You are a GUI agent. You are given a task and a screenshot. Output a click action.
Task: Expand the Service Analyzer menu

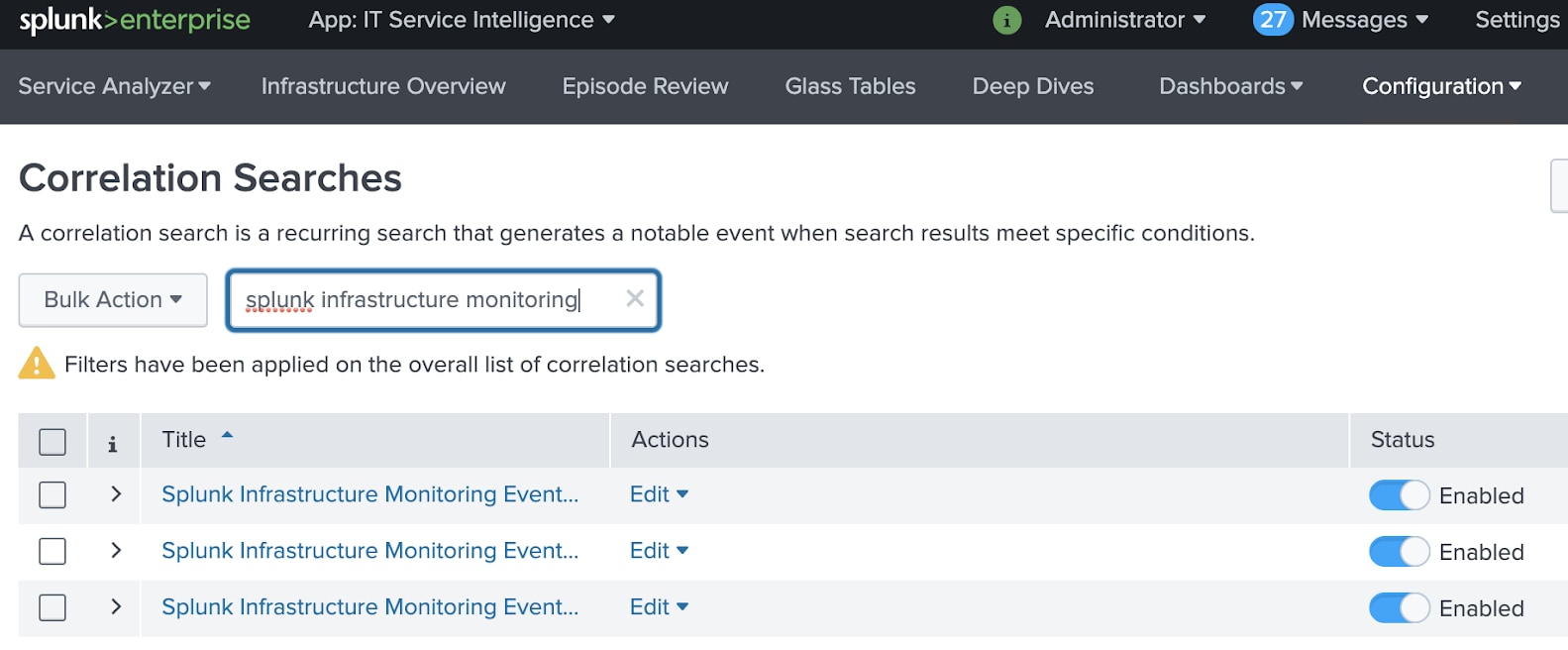(x=115, y=86)
